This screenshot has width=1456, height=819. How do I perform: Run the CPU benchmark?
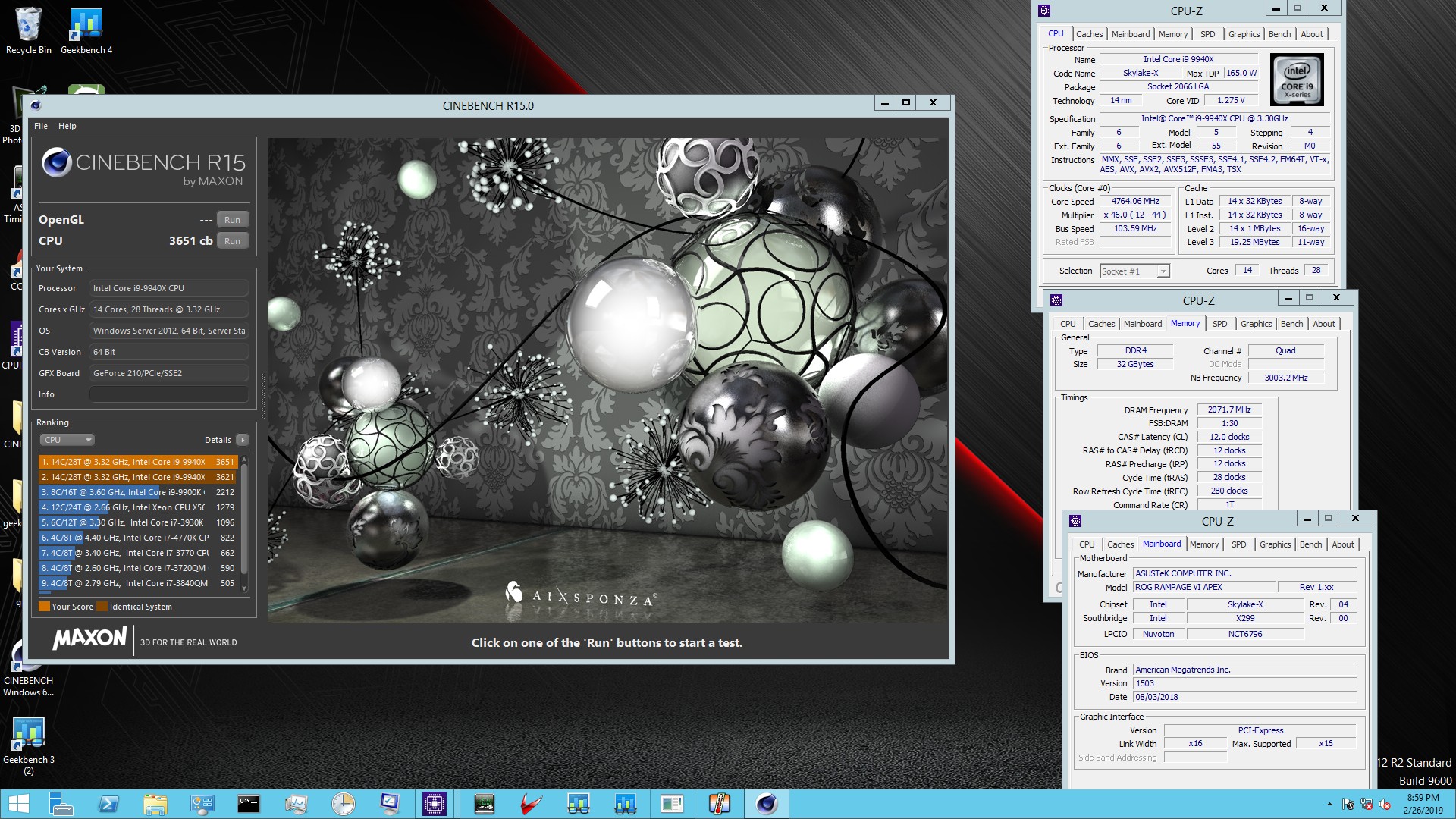click(x=233, y=241)
